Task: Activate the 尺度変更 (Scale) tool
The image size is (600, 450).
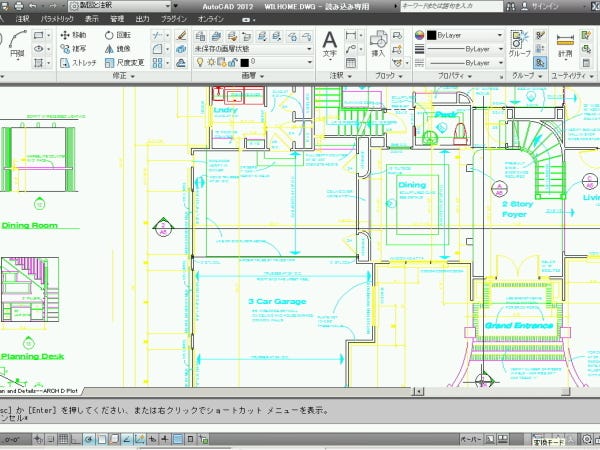Action: tap(122, 61)
